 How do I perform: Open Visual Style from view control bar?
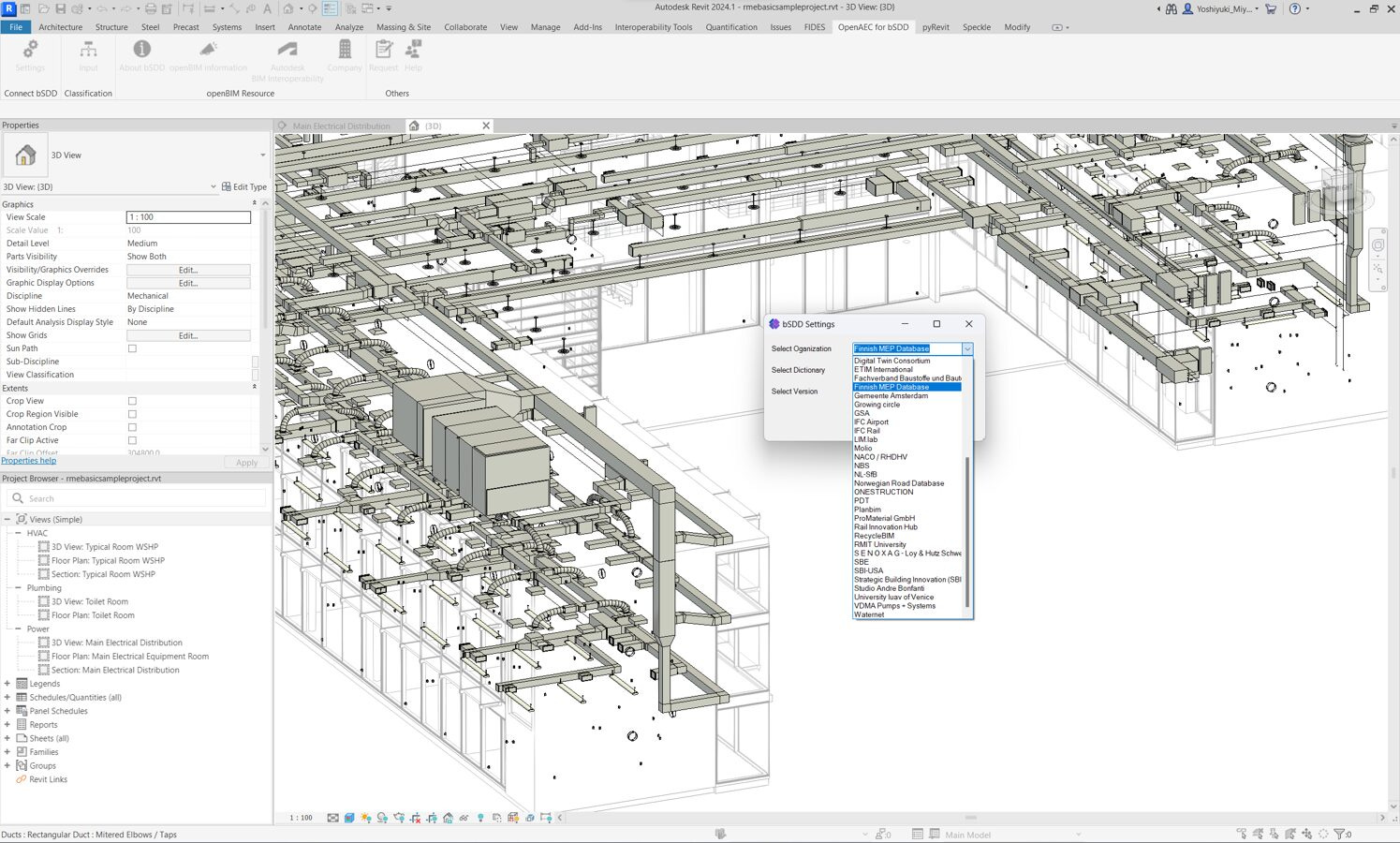point(349,818)
